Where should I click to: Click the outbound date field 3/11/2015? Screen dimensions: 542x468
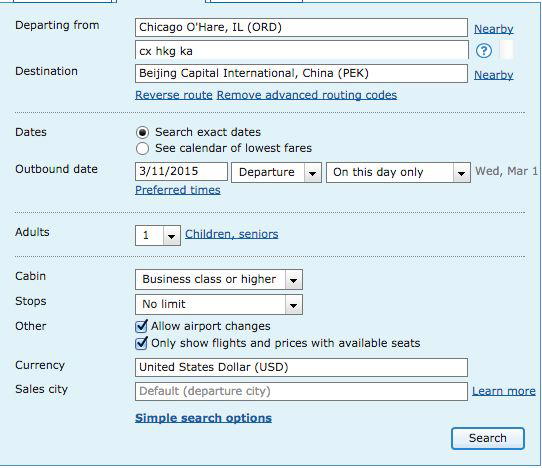(181, 172)
